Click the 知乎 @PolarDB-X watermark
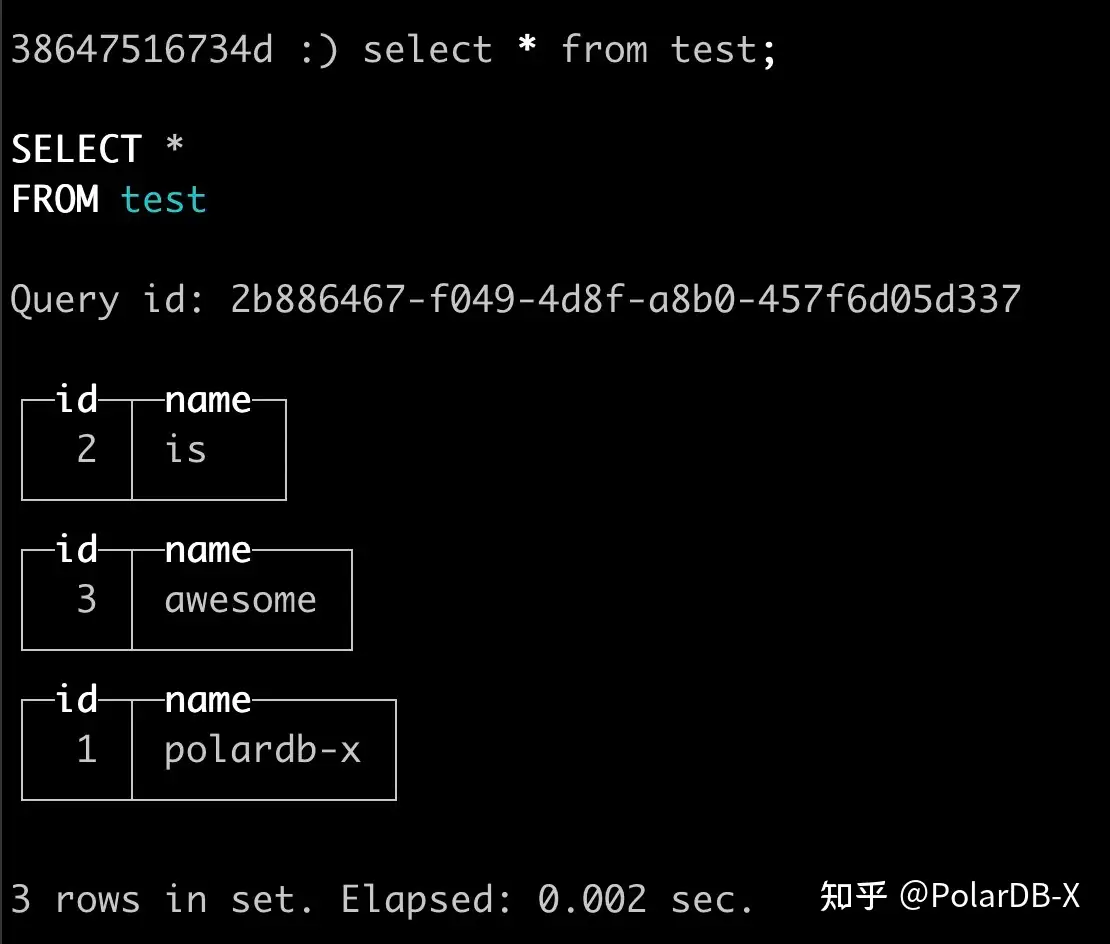 [x=949, y=896]
